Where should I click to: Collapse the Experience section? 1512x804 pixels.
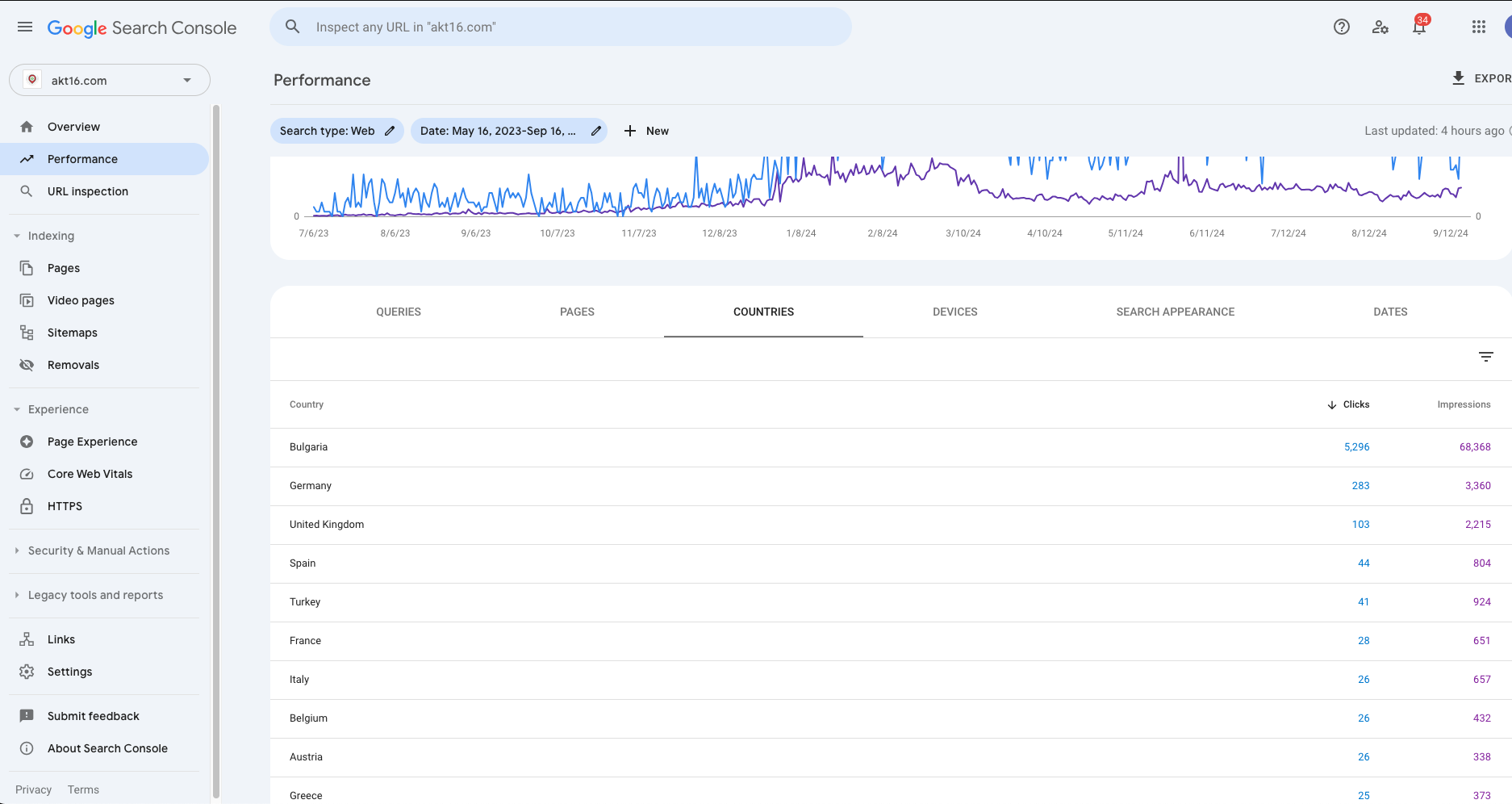(x=17, y=409)
